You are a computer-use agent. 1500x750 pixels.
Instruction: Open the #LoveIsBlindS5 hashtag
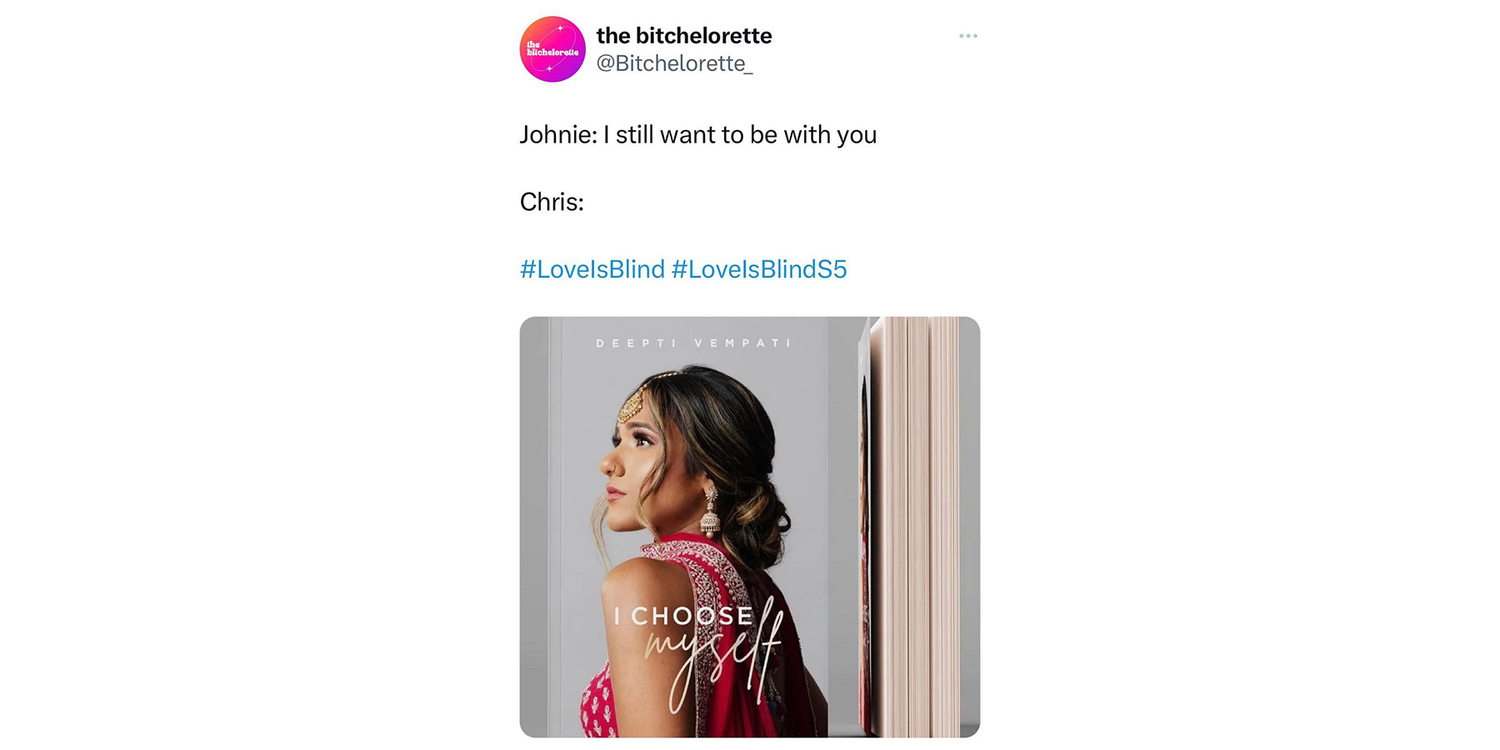coord(759,269)
